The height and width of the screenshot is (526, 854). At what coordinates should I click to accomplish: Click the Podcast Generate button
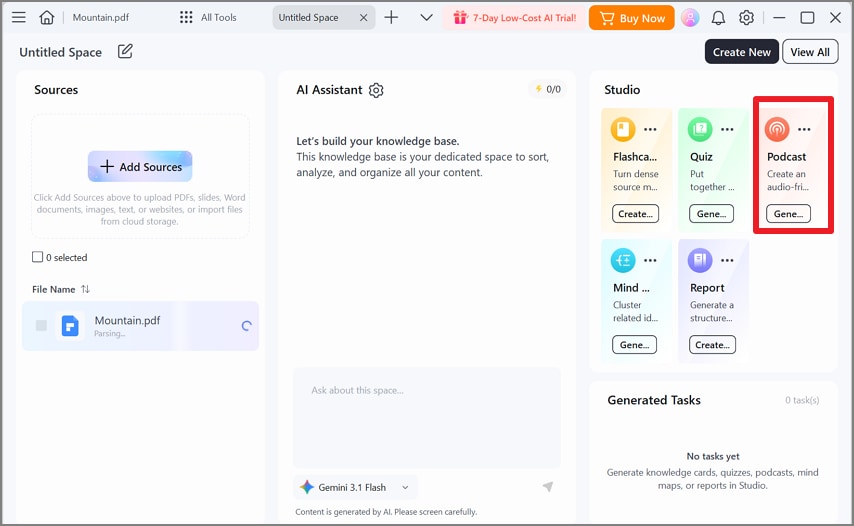(x=788, y=213)
